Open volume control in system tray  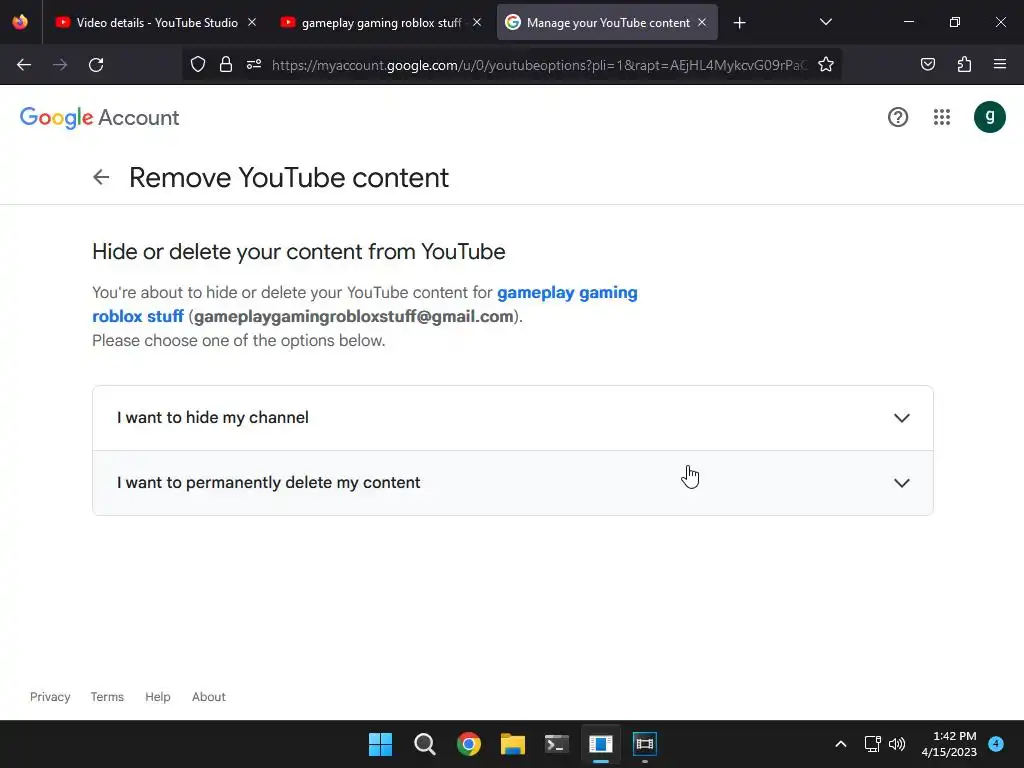(897, 744)
